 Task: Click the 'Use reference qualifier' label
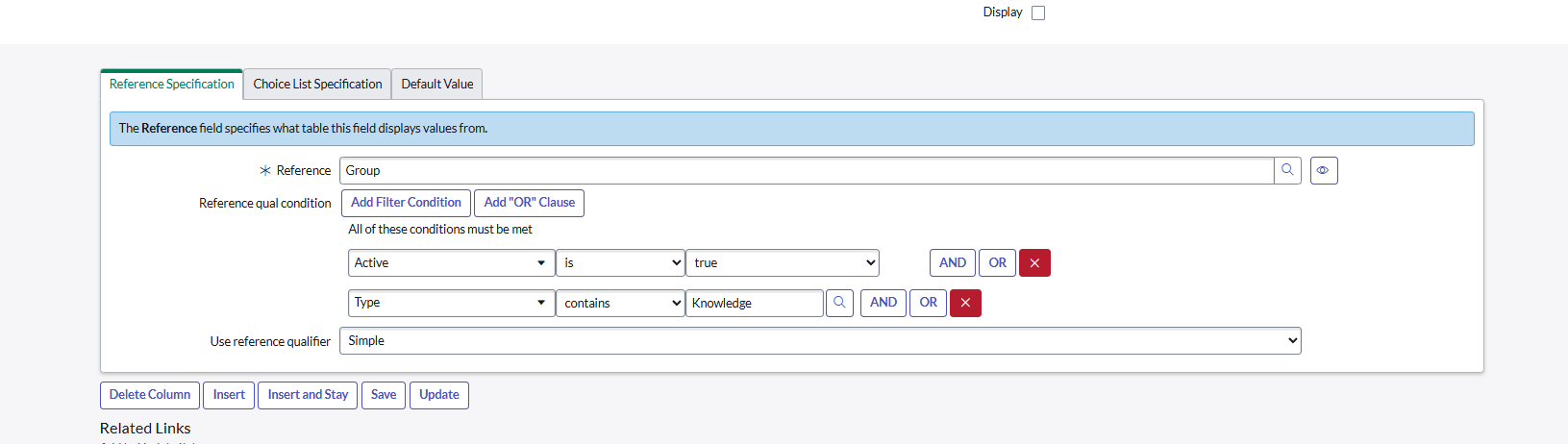coord(270,342)
